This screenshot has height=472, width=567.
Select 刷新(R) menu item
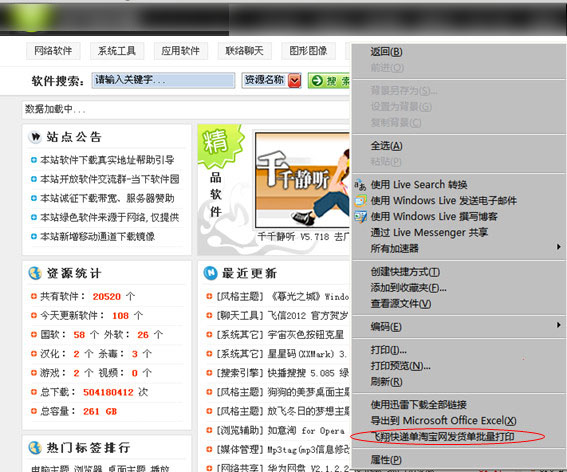click(x=386, y=382)
